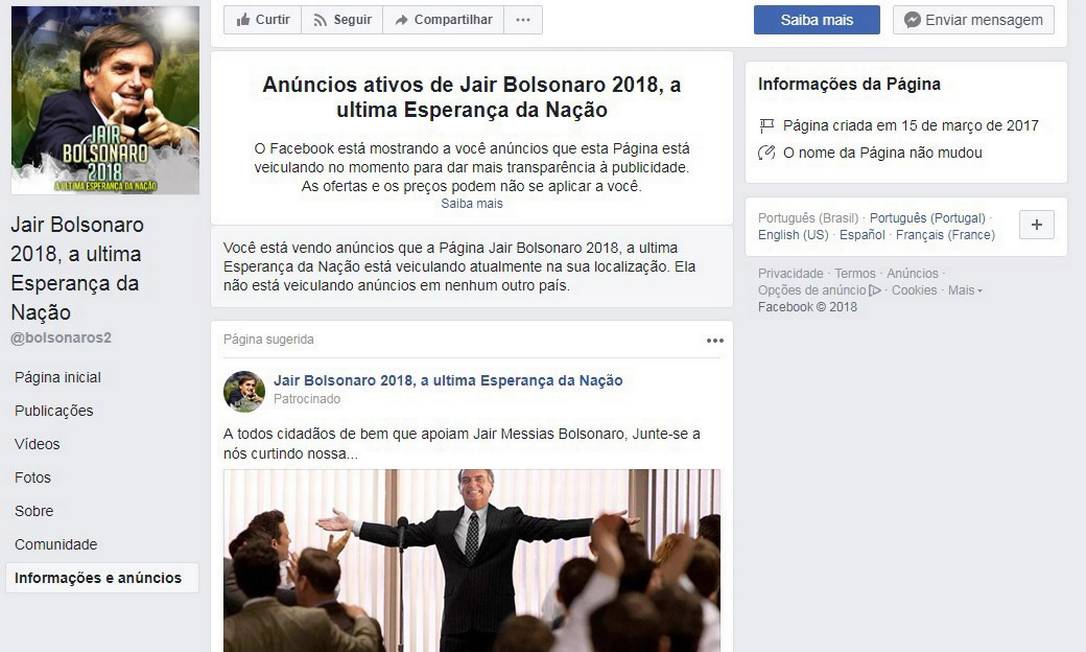Open the Página inicial tab
The height and width of the screenshot is (652, 1086).
[x=58, y=378]
